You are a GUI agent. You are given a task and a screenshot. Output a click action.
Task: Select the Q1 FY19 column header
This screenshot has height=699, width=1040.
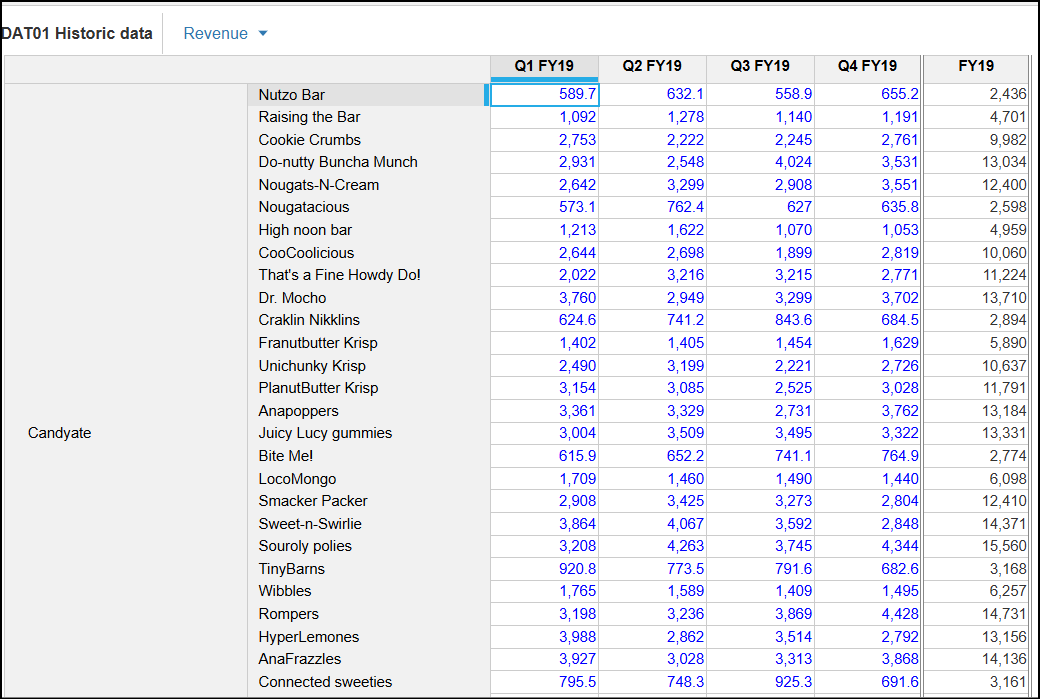[x=545, y=66]
